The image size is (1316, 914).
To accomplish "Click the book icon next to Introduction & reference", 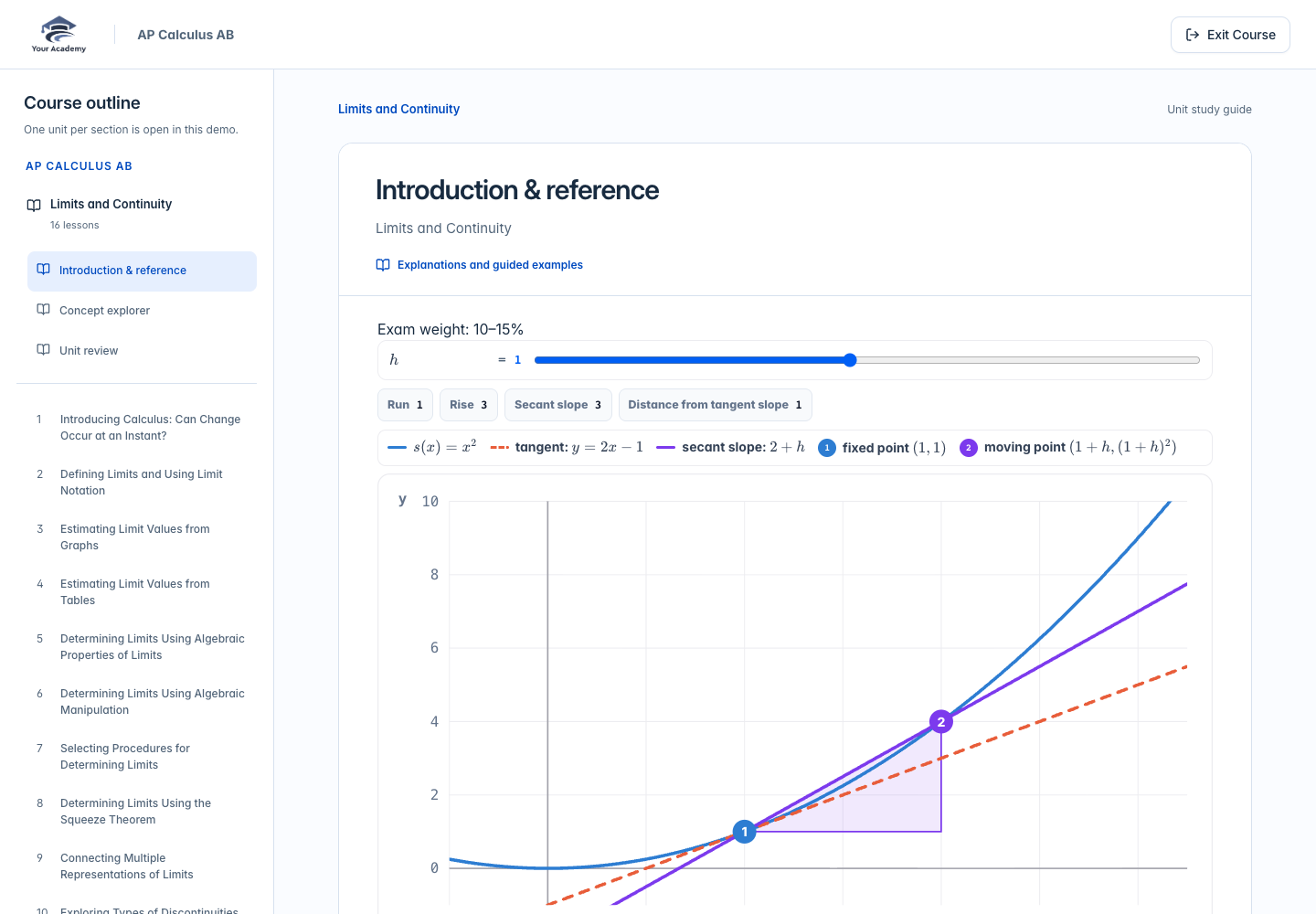I will tap(43, 270).
